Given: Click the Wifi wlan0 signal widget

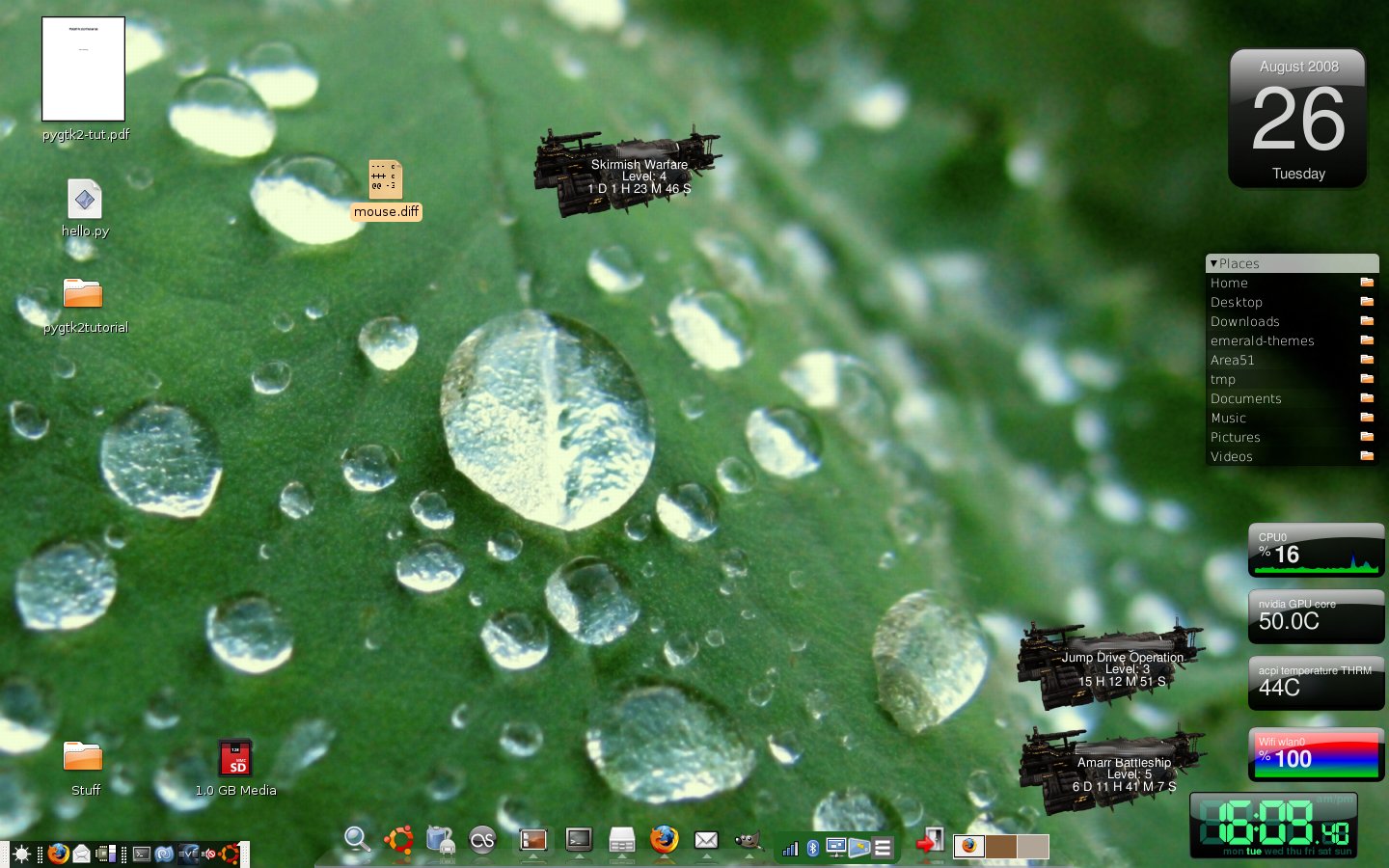Looking at the screenshot, I should [1316, 754].
